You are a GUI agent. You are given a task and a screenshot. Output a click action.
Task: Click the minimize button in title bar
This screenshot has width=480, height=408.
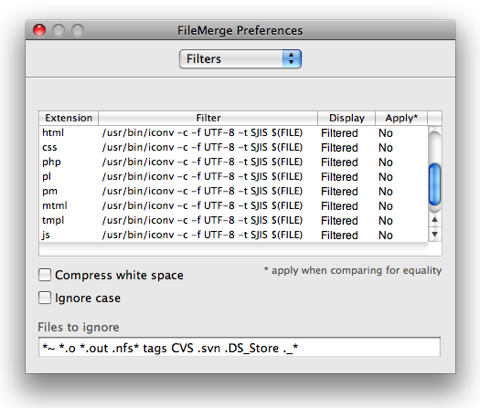58,30
